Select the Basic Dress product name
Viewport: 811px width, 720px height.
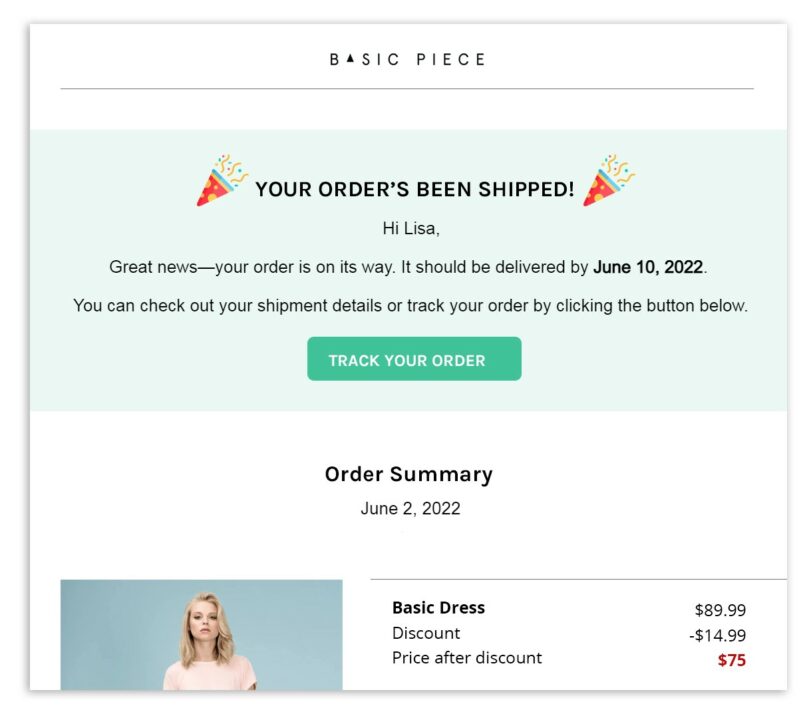coord(439,607)
